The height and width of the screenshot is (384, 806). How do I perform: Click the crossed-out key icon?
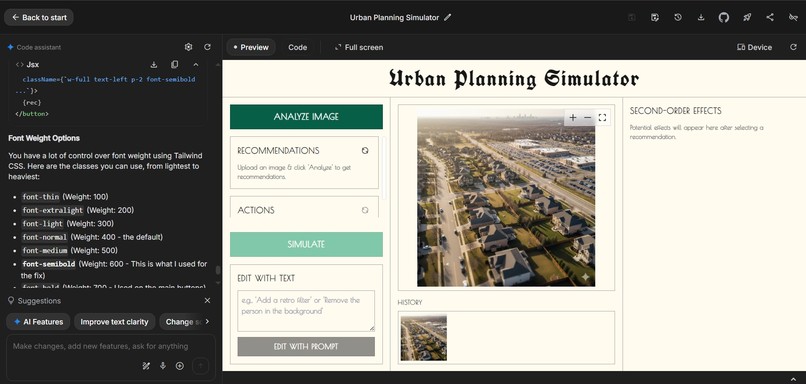pyautogui.click(x=793, y=17)
